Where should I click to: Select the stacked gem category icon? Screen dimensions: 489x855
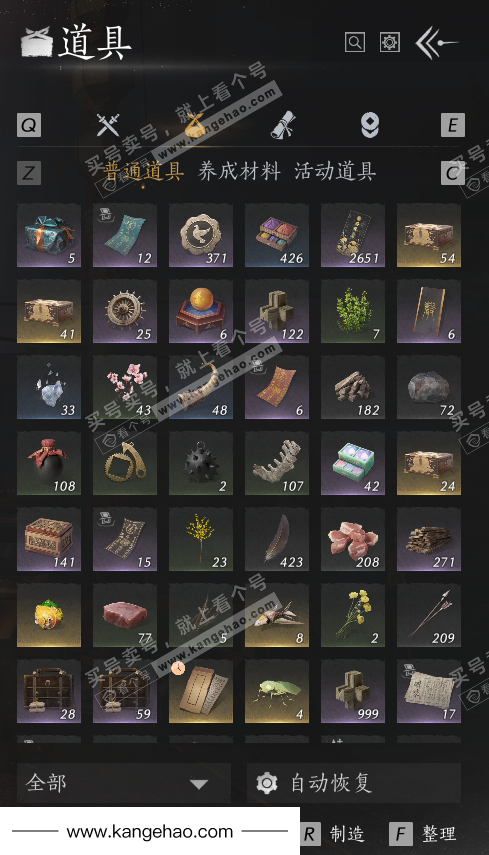click(370, 125)
